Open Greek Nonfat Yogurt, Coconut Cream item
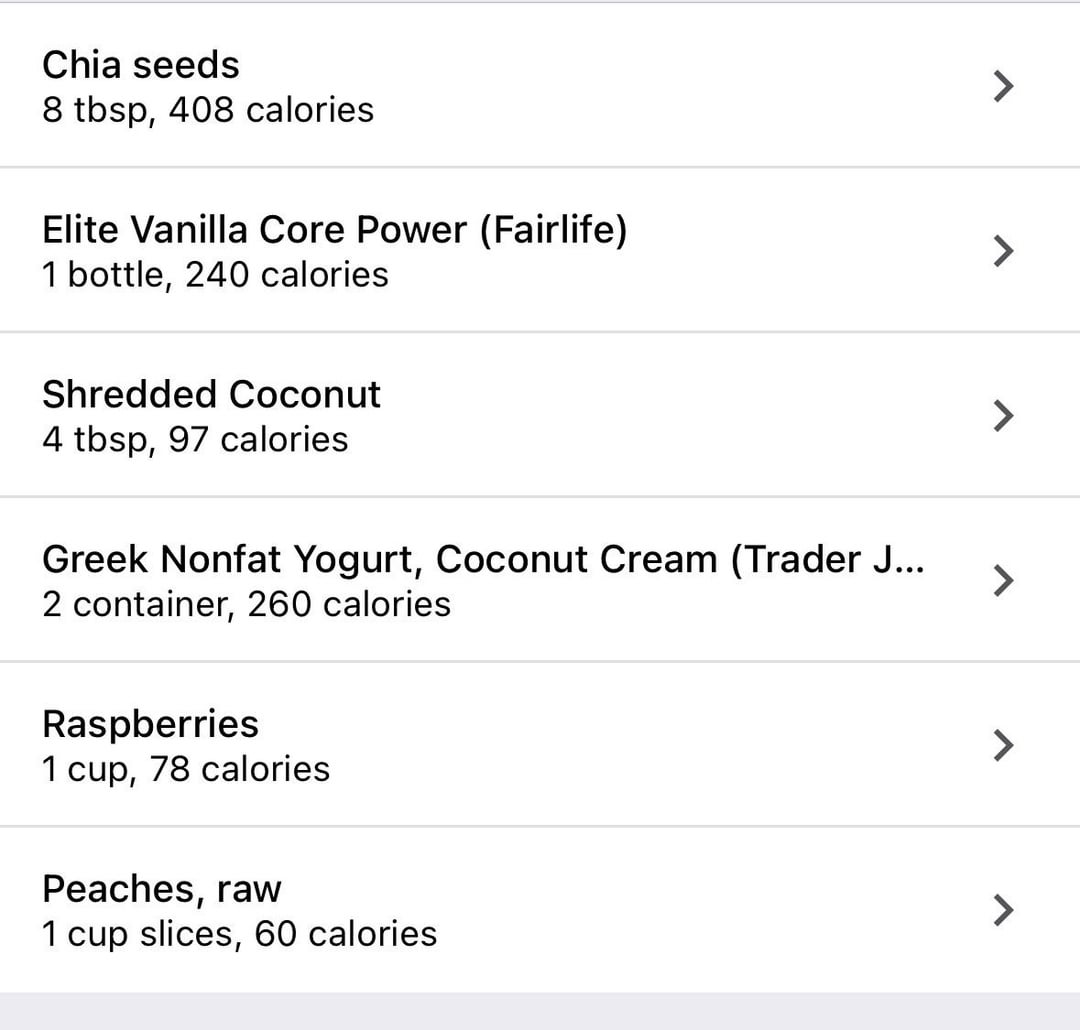This screenshot has height=1030, width=1080. (483, 559)
